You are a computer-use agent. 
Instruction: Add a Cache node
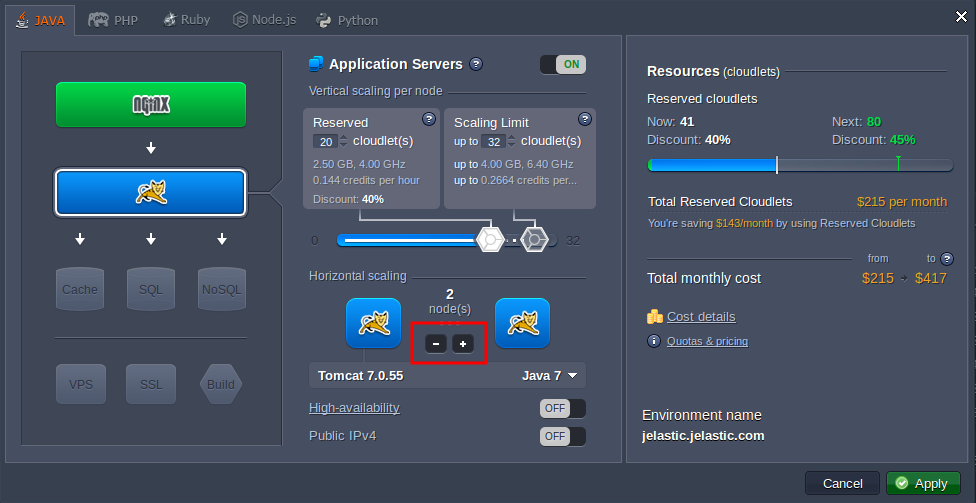point(80,289)
